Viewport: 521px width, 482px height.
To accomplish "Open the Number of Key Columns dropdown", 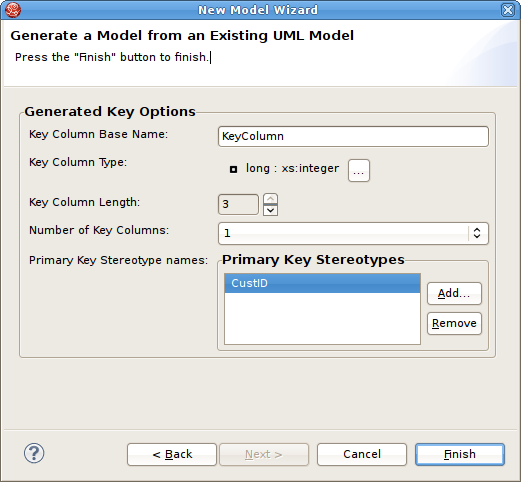I will [353, 233].
